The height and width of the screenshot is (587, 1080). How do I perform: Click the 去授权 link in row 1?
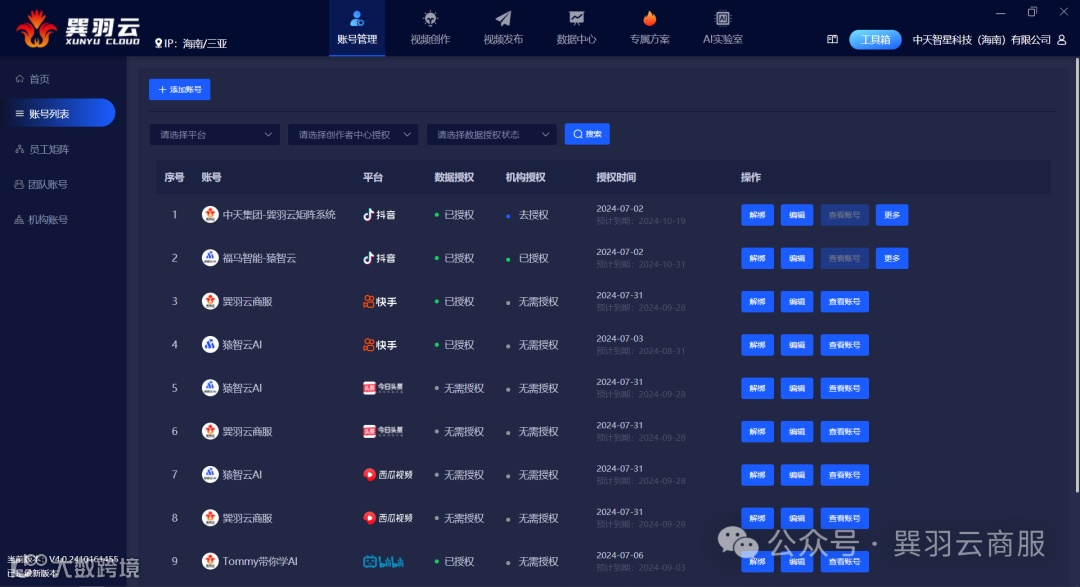pyautogui.click(x=533, y=215)
